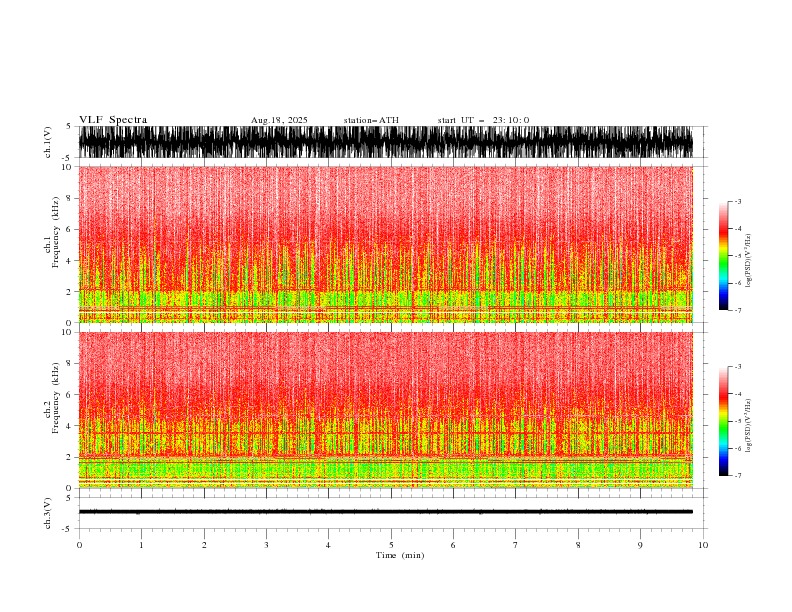Click the ch.1 frequency axis "6" tick

click(x=70, y=229)
